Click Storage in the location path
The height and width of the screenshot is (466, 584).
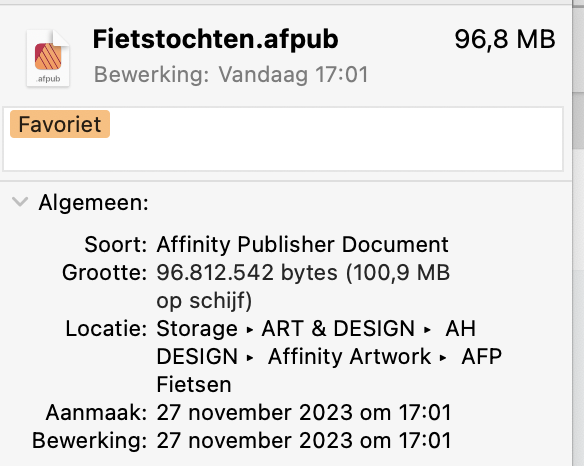click(x=197, y=329)
